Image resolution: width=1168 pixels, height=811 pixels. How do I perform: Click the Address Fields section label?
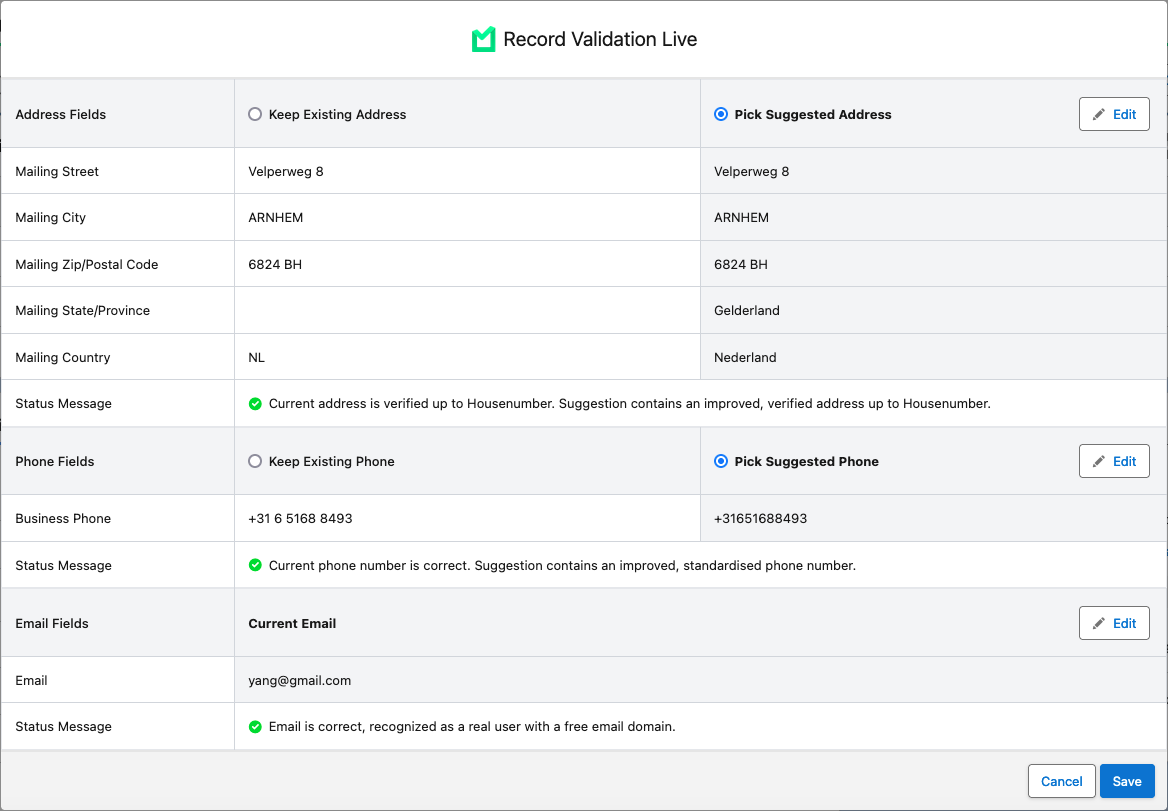(x=61, y=115)
